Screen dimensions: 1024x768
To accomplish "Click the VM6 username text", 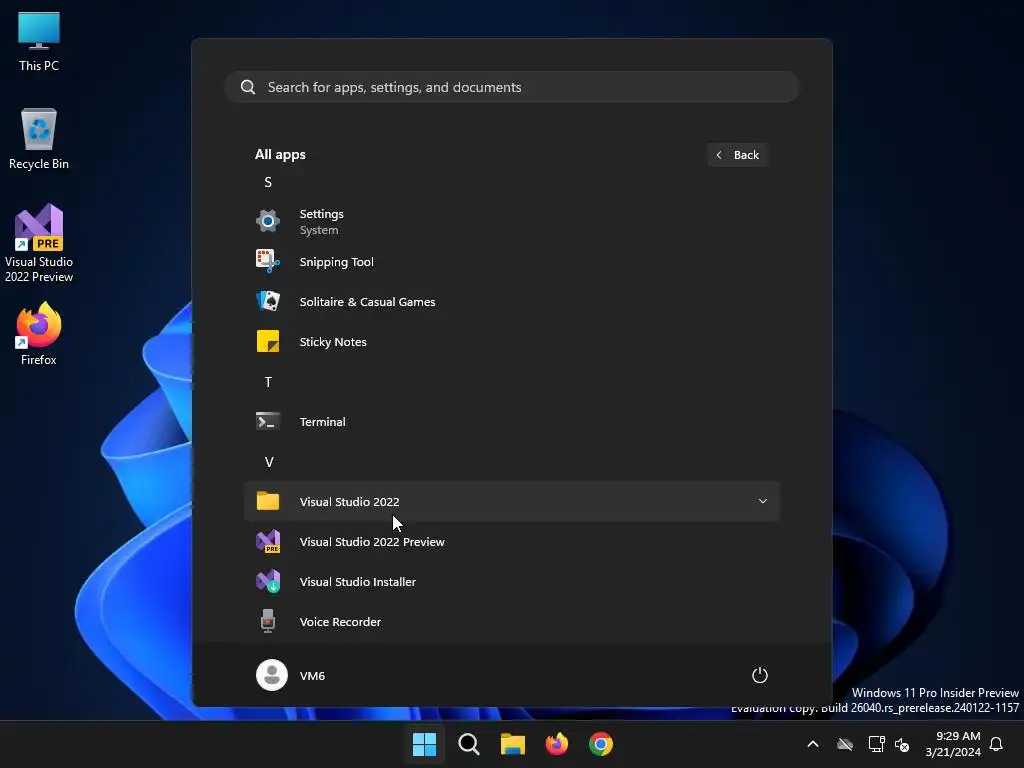I will [312, 675].
